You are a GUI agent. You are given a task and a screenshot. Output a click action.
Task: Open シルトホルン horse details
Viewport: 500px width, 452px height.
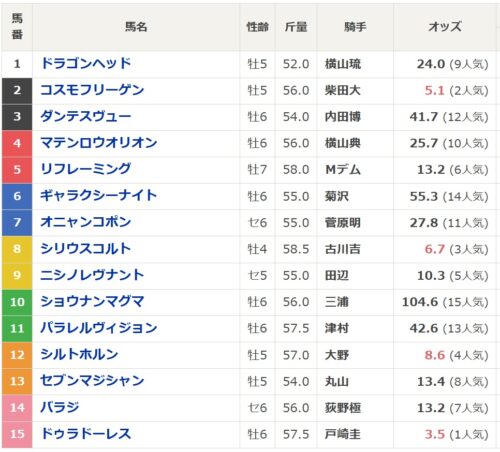click(79, 354)
